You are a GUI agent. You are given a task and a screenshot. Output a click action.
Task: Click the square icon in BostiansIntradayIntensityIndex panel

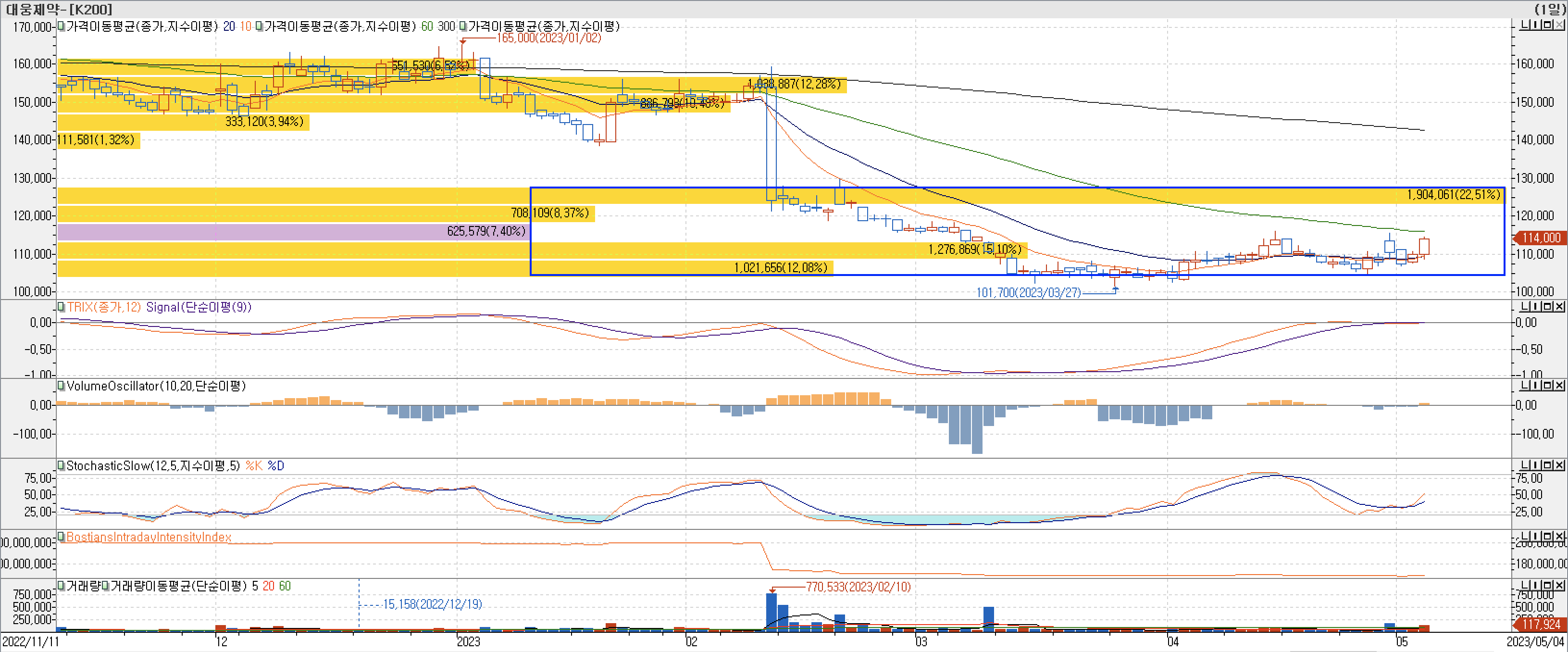(1548, 536)
